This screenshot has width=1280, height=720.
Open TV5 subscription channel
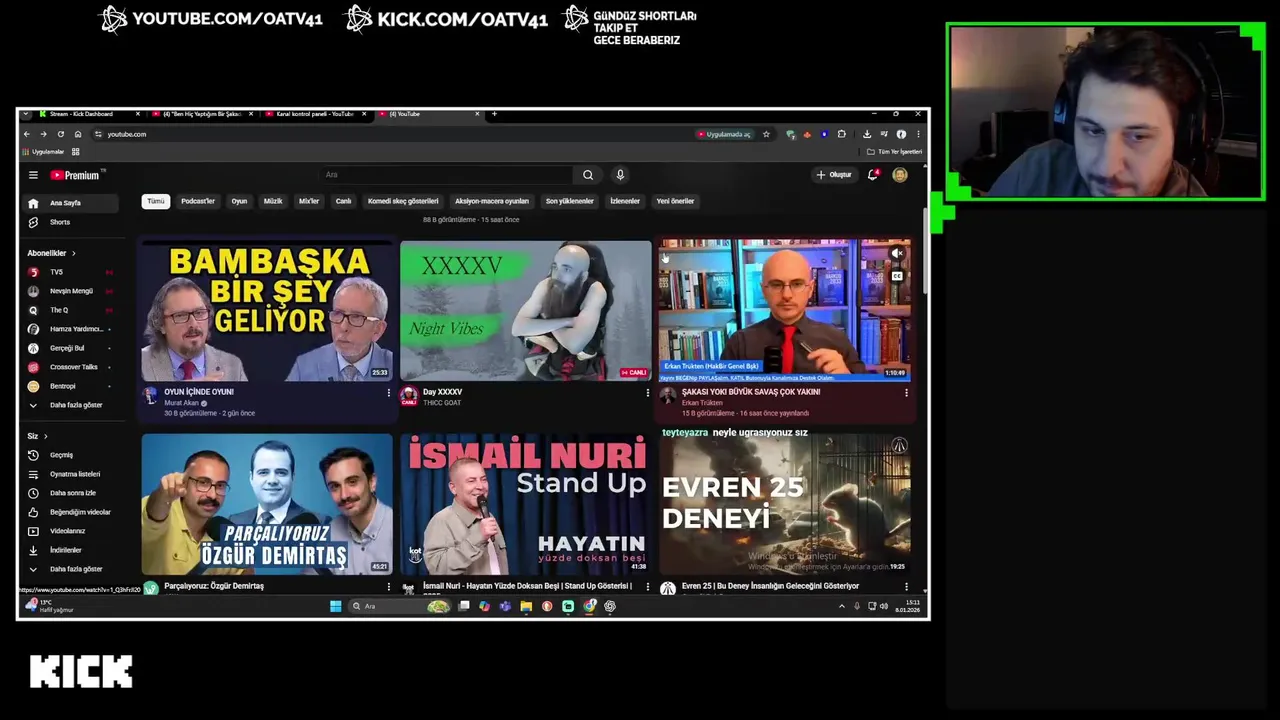pos(70,272)
